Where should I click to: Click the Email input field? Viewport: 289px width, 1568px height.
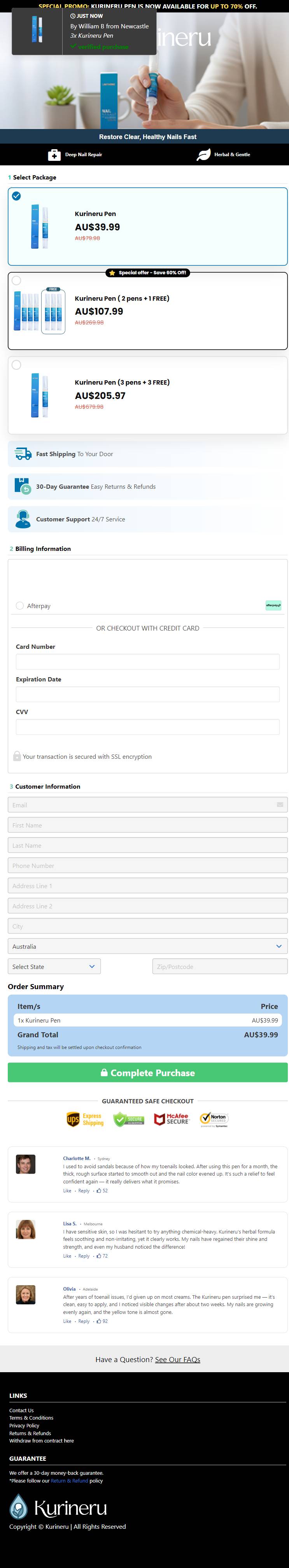[x=147, y=805]
